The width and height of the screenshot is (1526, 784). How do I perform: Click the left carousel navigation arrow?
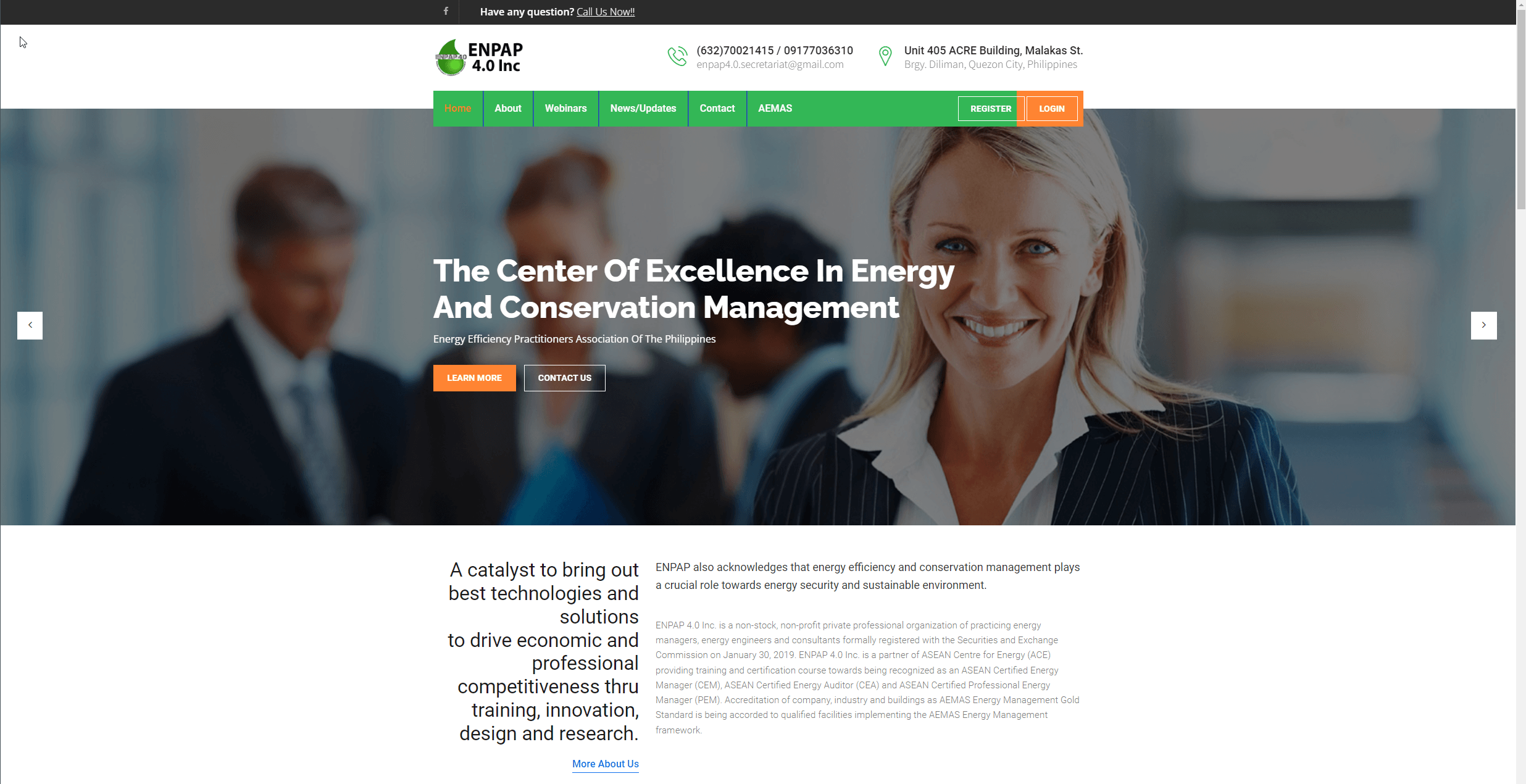tap(29, 325)
